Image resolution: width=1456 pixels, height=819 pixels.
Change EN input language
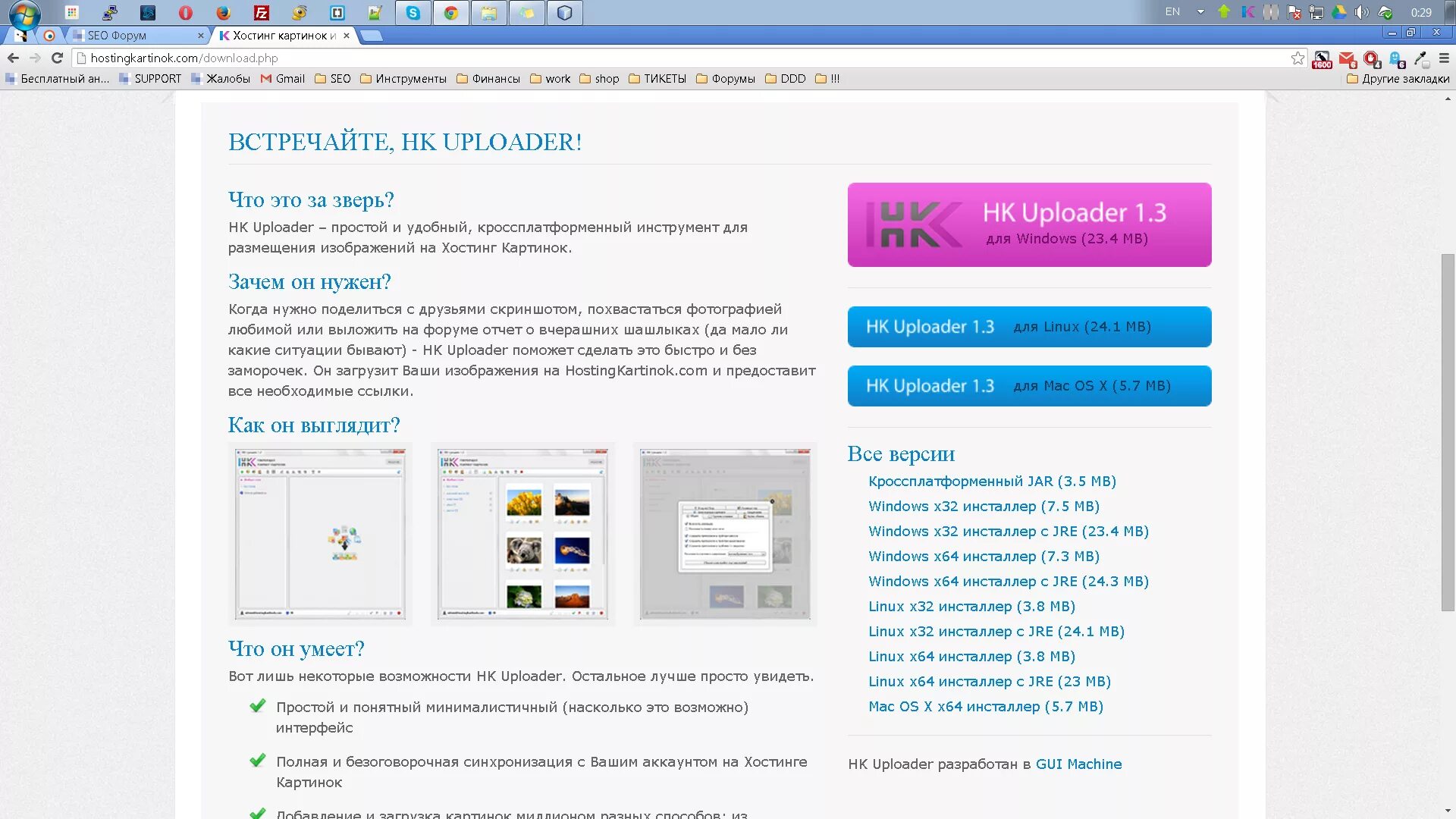point(1172,12)
